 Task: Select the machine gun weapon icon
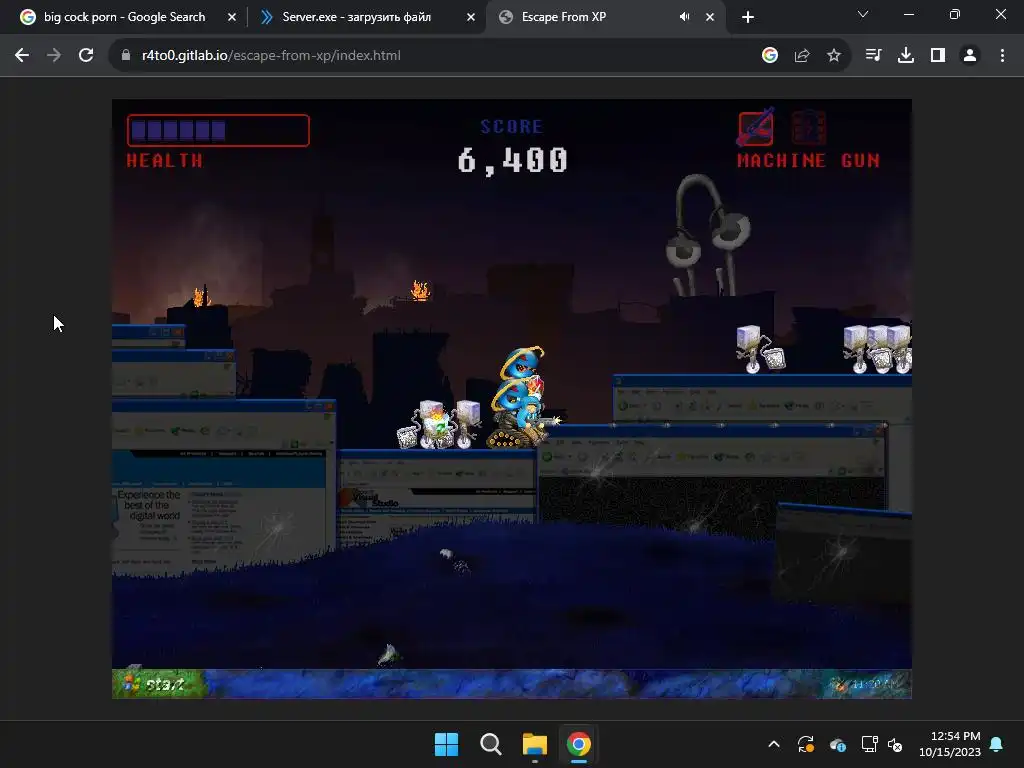[756, 127]
